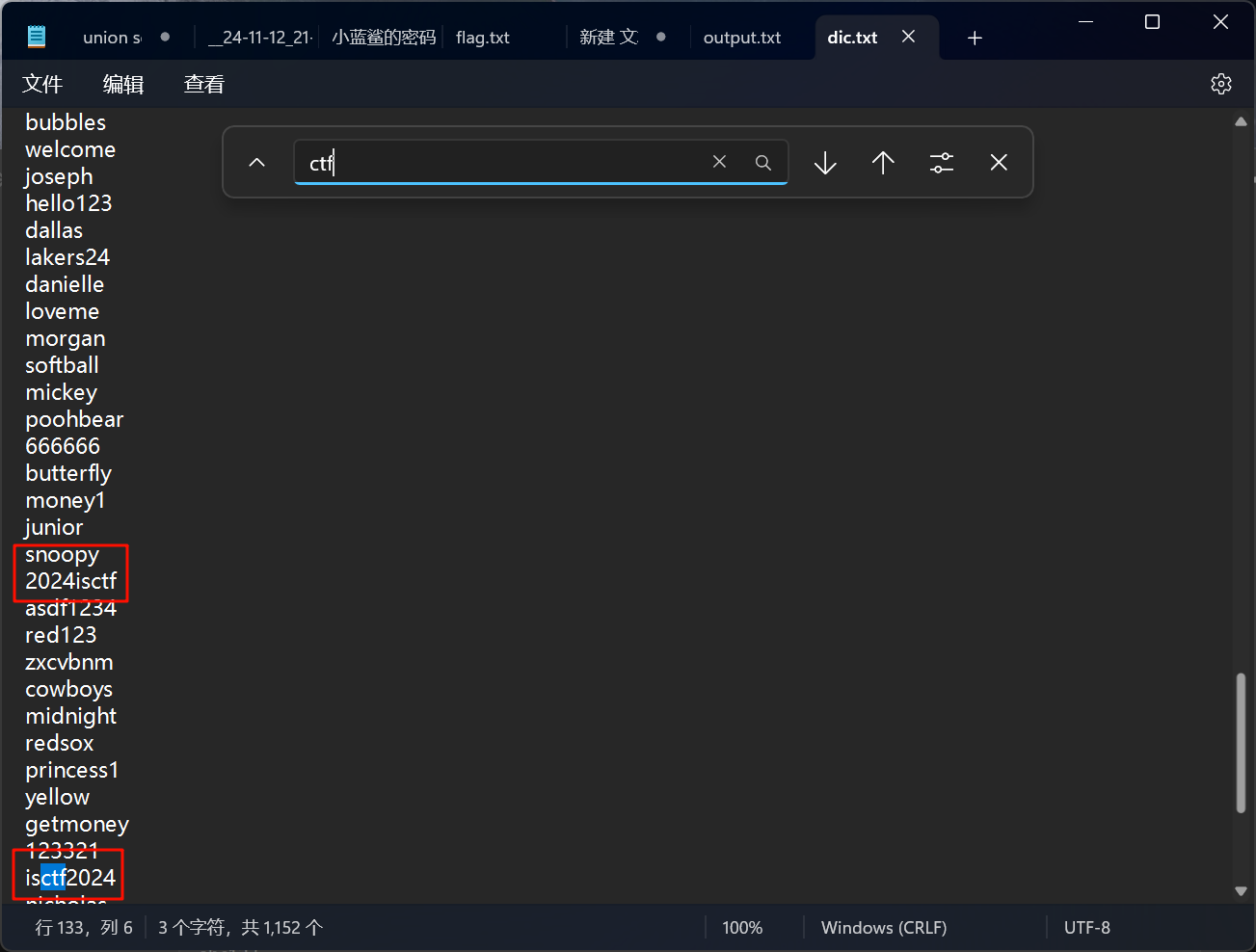Find next match with down arrow
Screen dimensions: 1256x952
pos(825,163)
